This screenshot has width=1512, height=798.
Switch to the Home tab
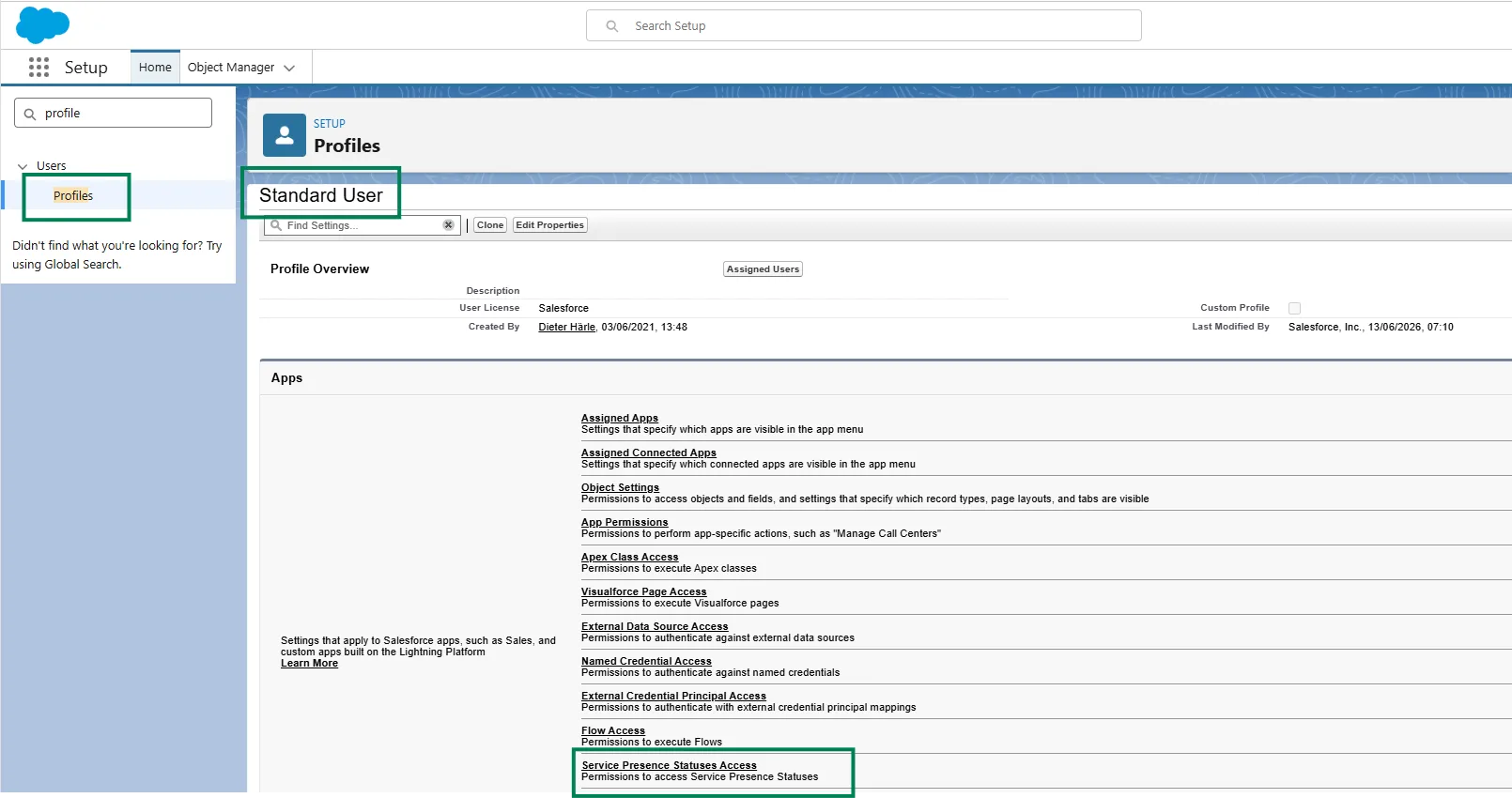155,67
